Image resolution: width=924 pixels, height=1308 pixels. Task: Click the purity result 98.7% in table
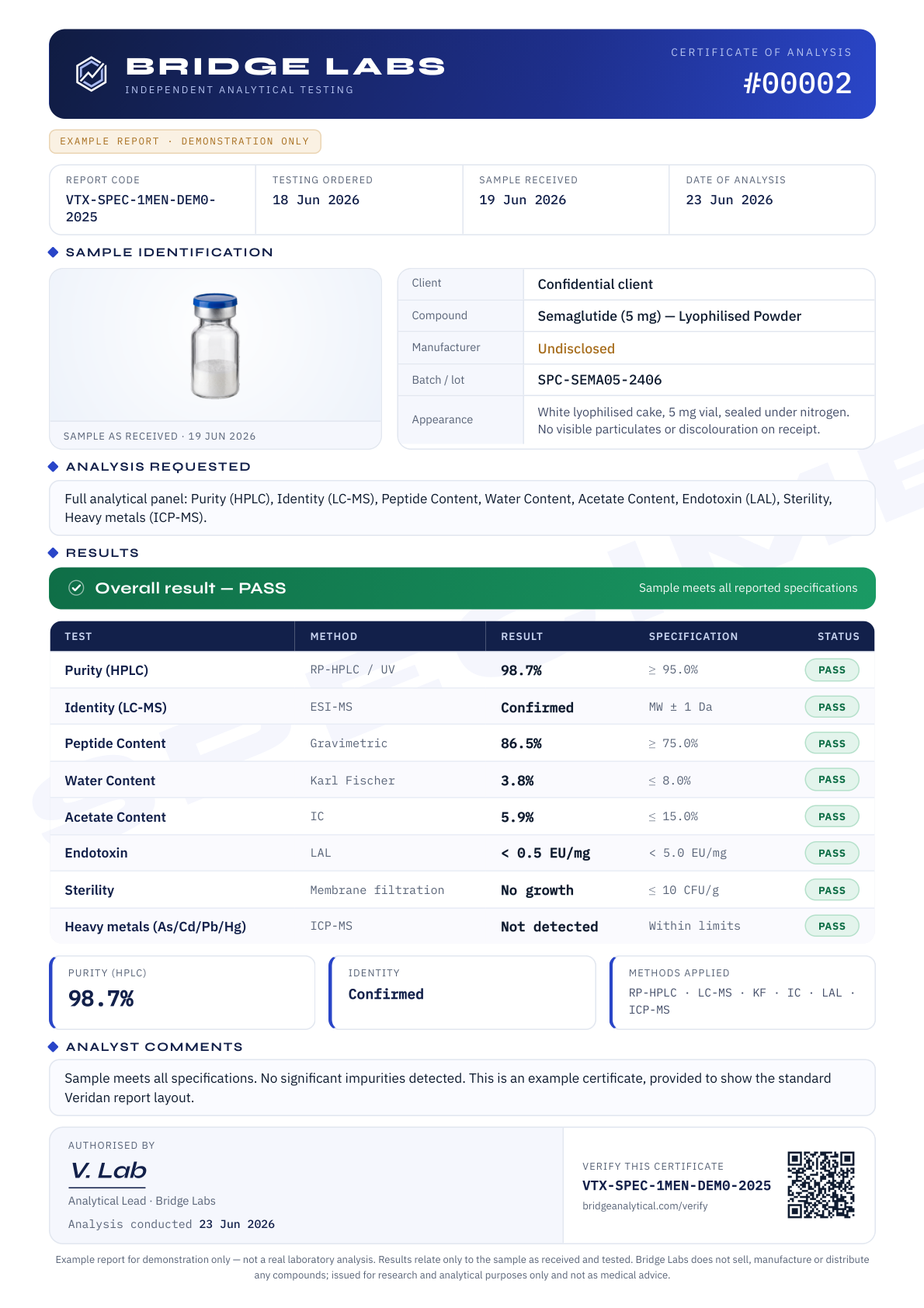pos(521,670)
